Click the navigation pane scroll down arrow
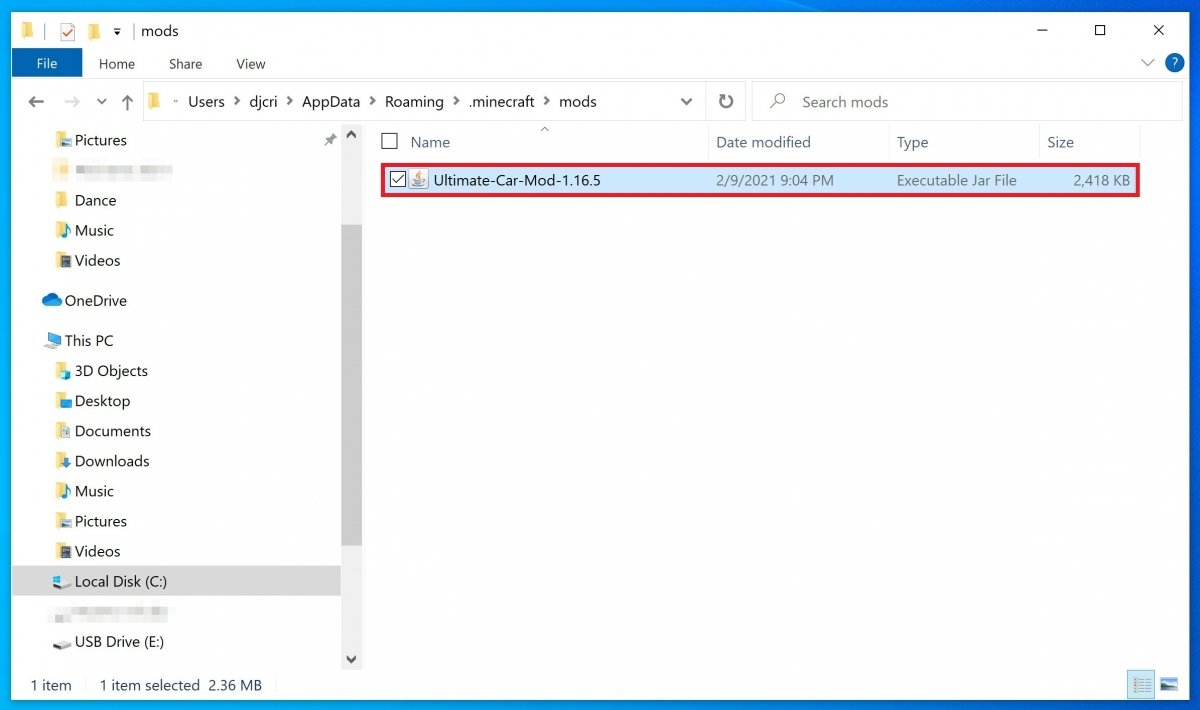The image size is (1200, 710). click(351, 659)
